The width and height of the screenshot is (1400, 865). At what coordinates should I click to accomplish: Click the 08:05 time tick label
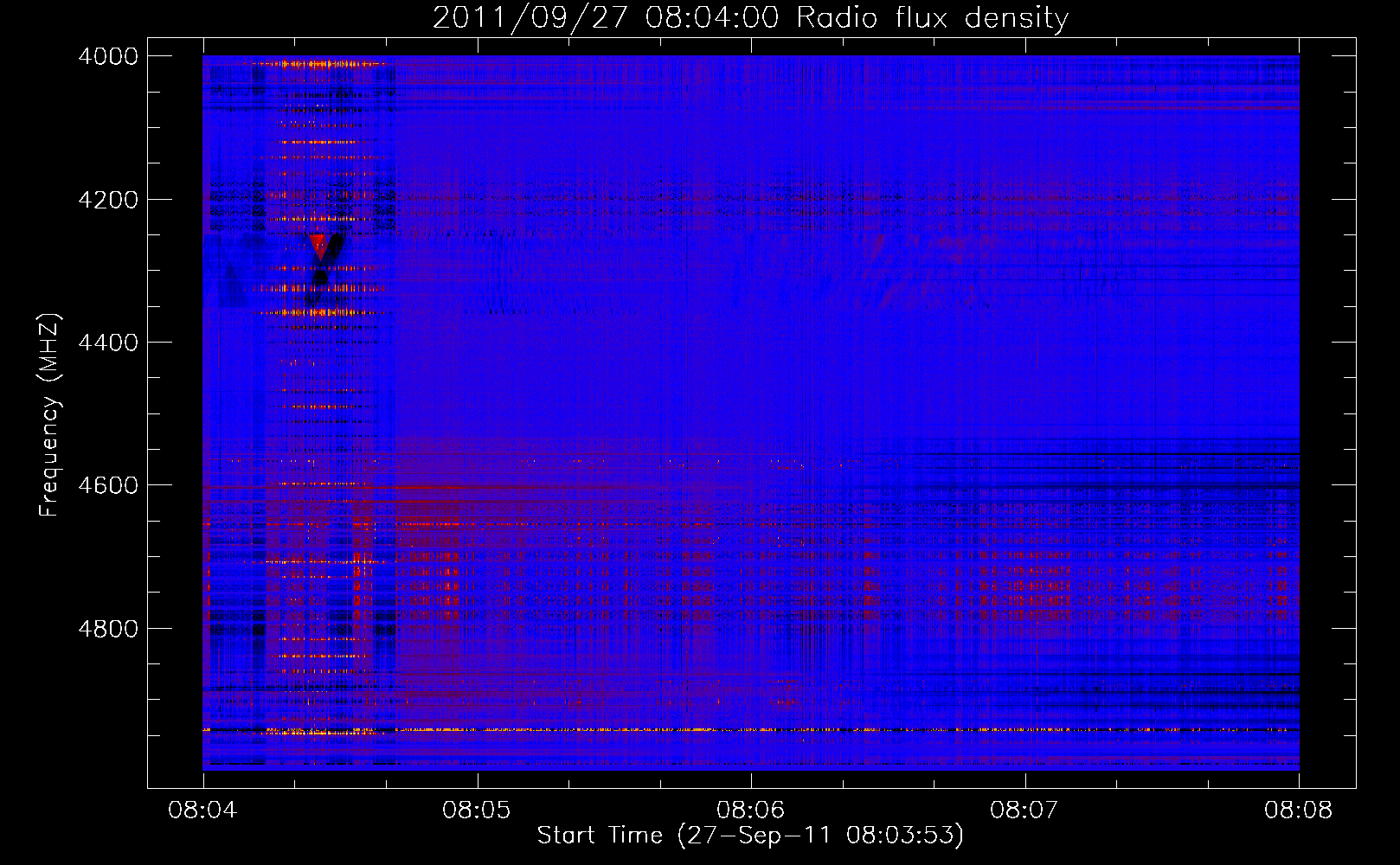477,810
